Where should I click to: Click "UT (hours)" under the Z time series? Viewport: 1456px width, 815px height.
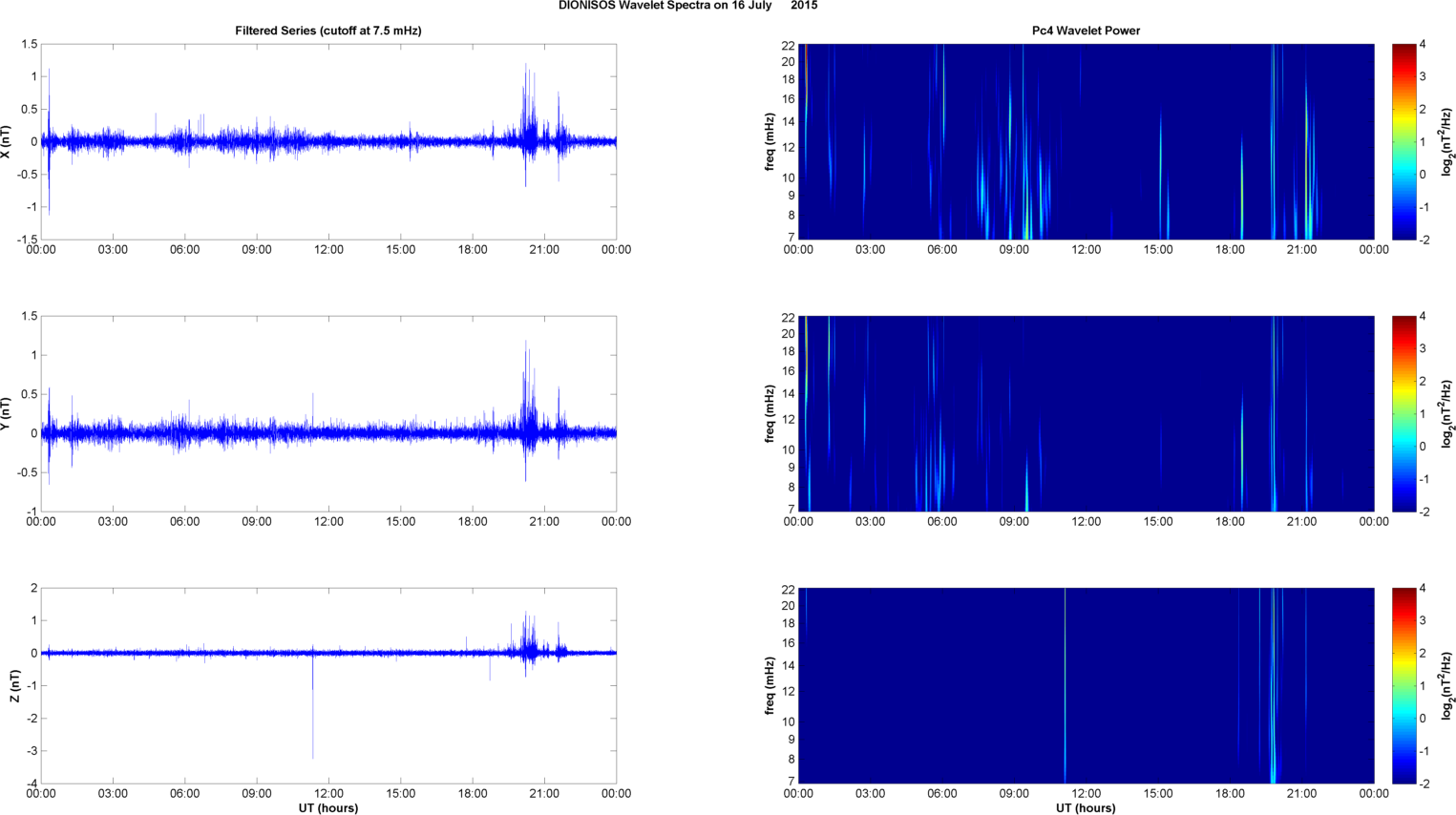328,808
